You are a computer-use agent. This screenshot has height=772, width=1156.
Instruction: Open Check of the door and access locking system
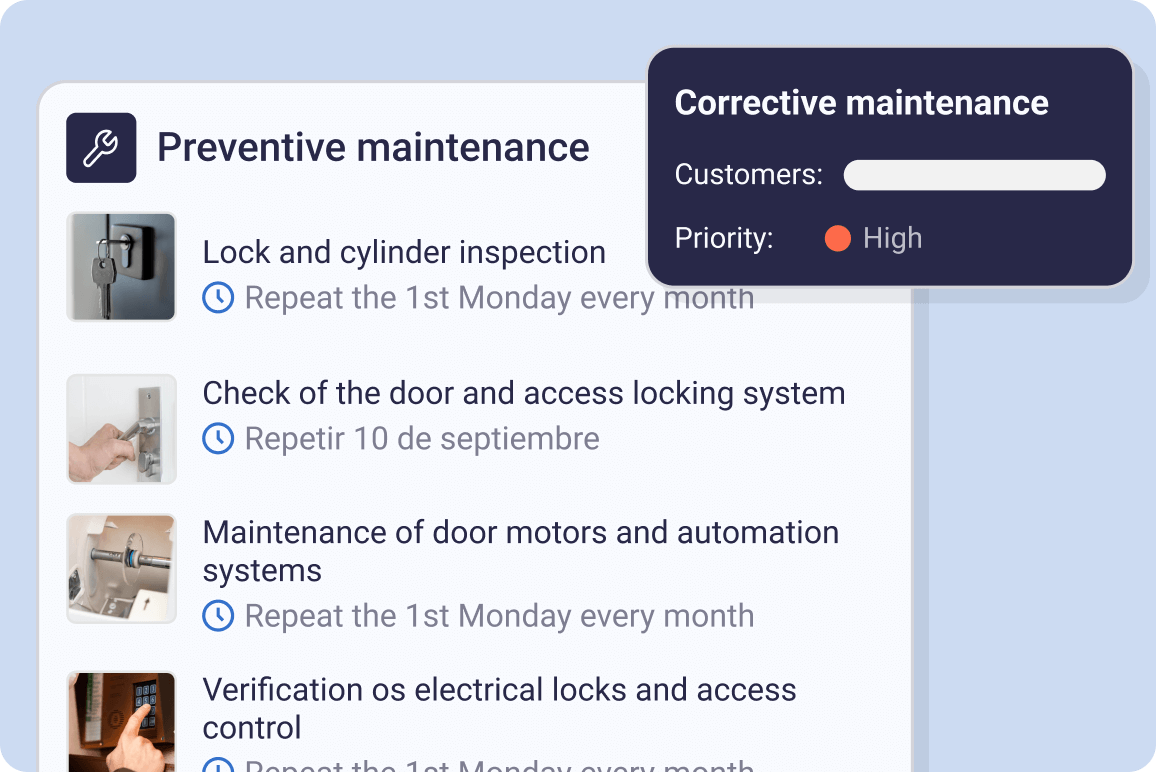point(524,393)
